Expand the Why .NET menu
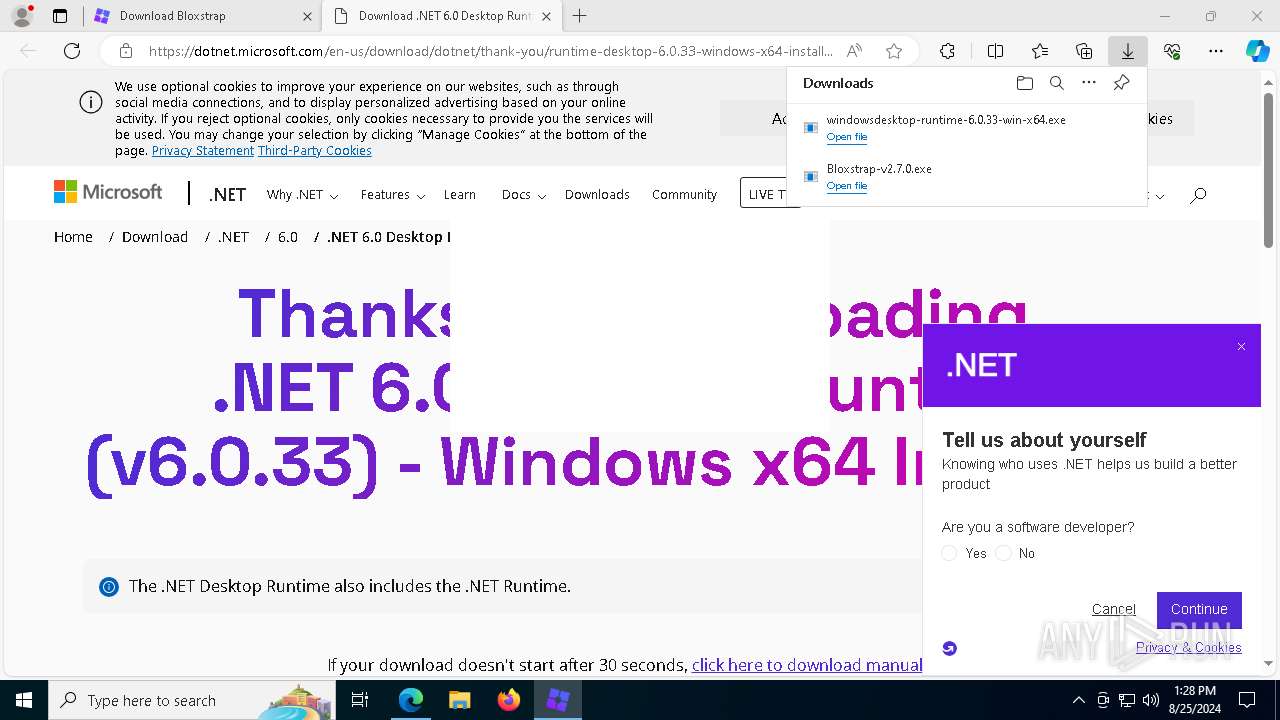Image resolution: width=1280 pixels, height=720 pixels. [302, 195]
